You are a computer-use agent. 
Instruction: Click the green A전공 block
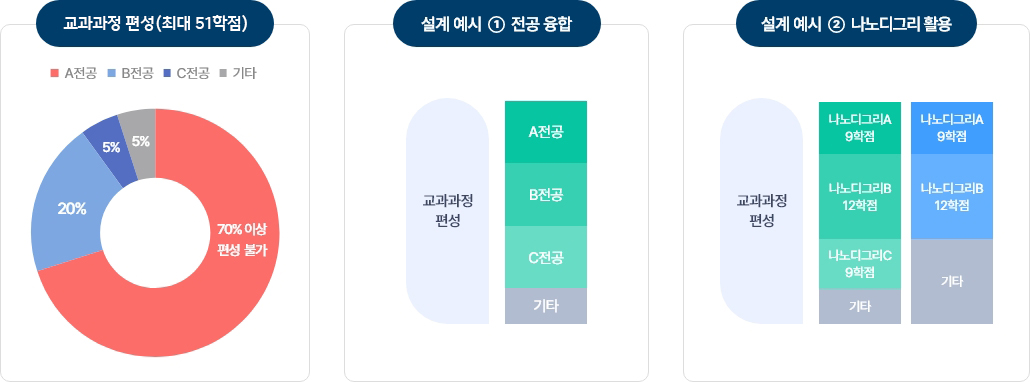546,132
